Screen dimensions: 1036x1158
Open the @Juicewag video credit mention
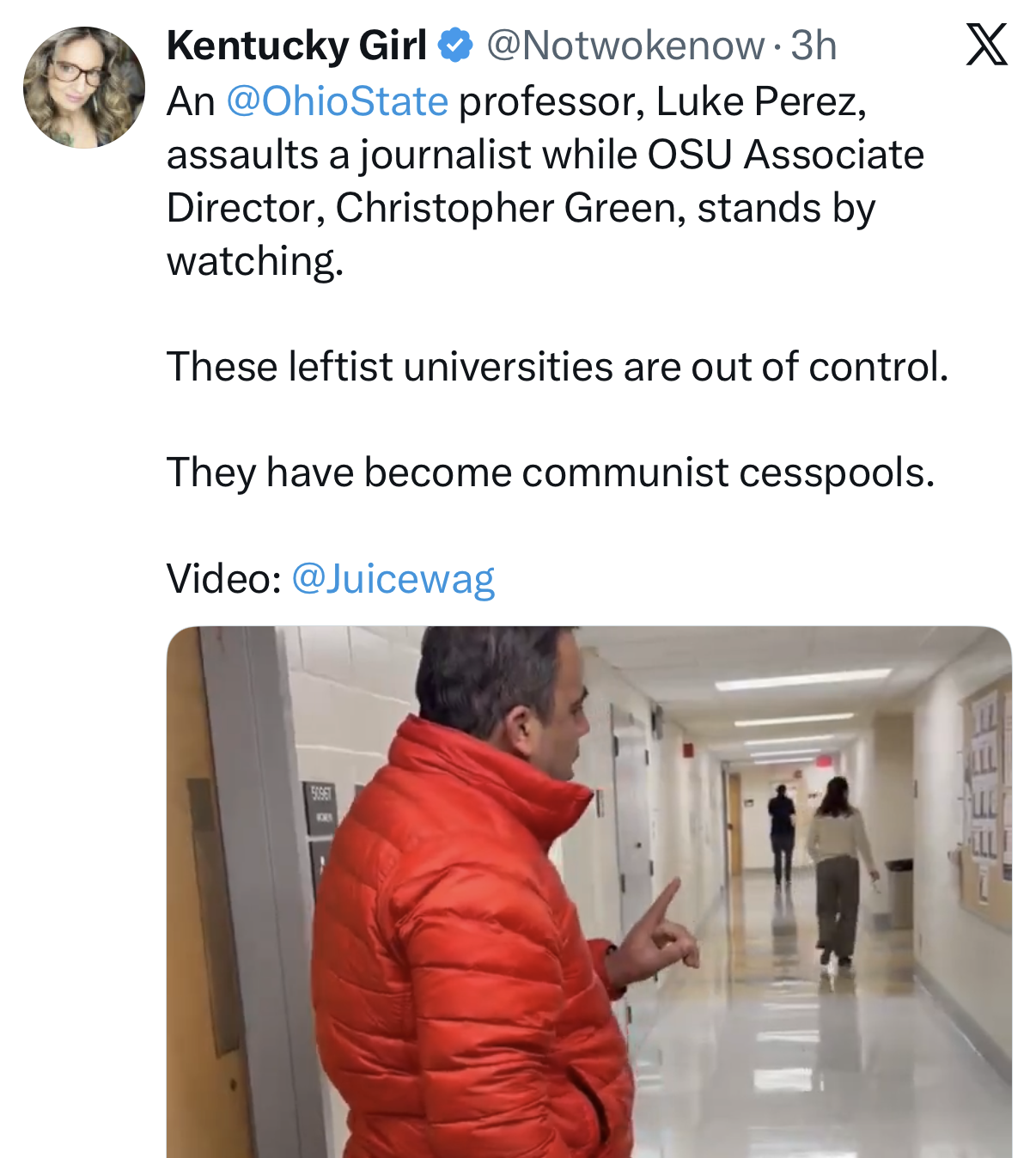[393, 578]
